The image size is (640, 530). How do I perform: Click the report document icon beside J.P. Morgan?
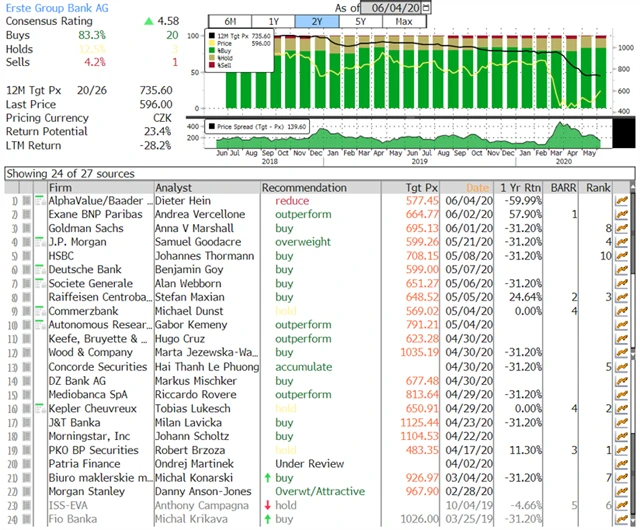coord(40,242)
